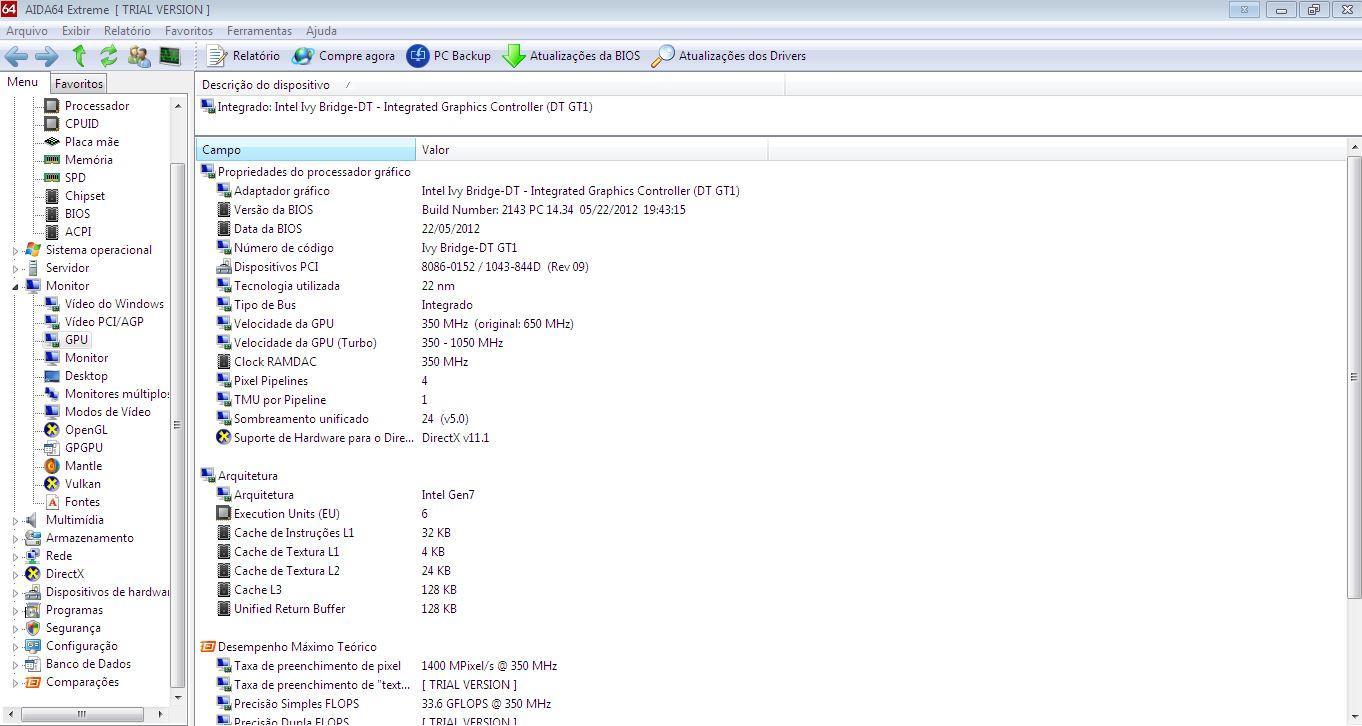Open the user management toolbar icon
This screenshot has height=726, width=1362.
click(139, 56)
